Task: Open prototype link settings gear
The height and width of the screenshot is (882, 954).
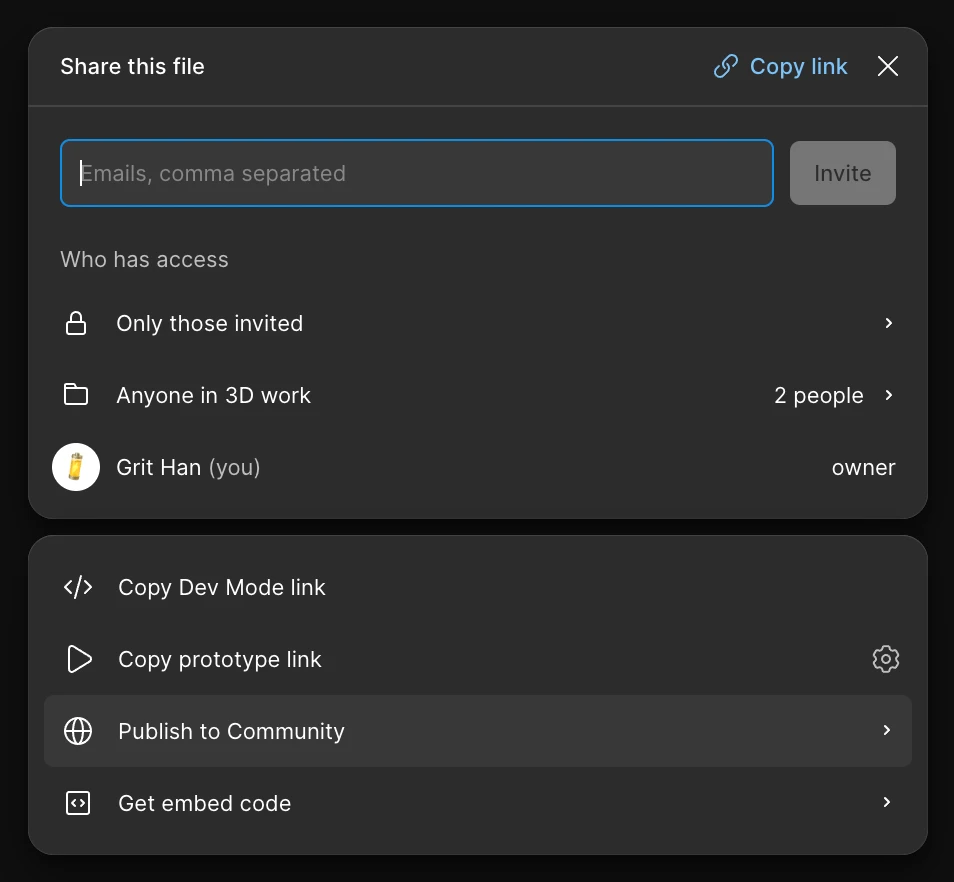Action: 885,659
